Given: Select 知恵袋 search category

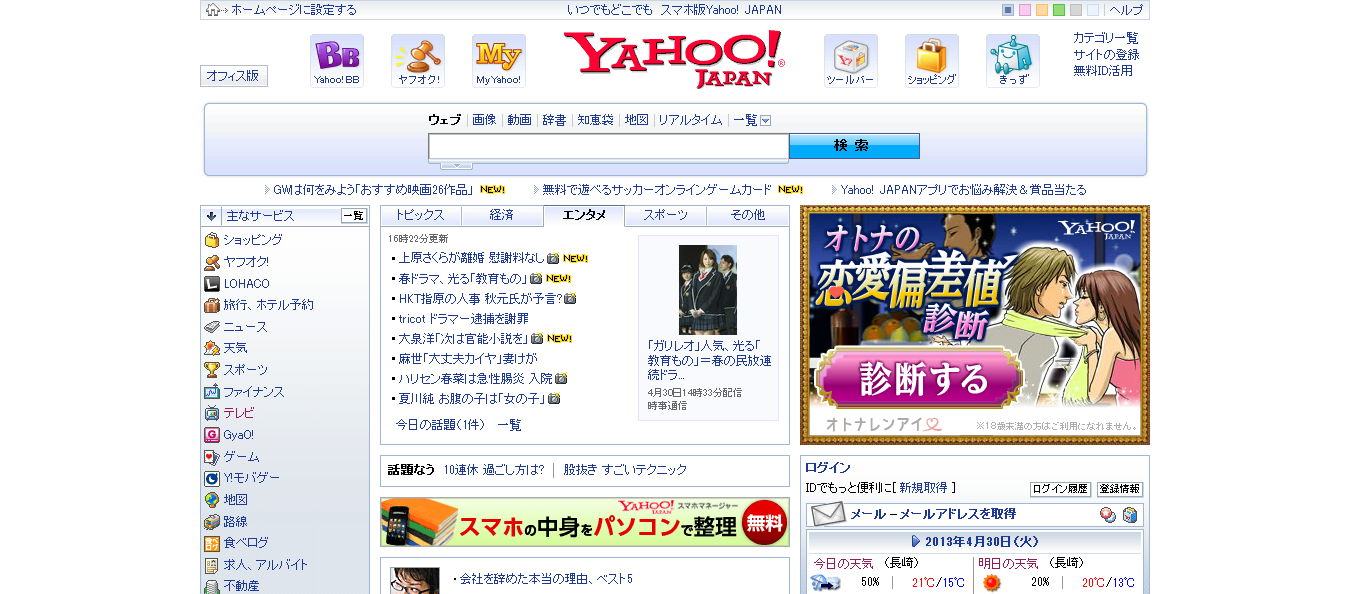Looking at the screenshot, I should click(x=595, y=120).
